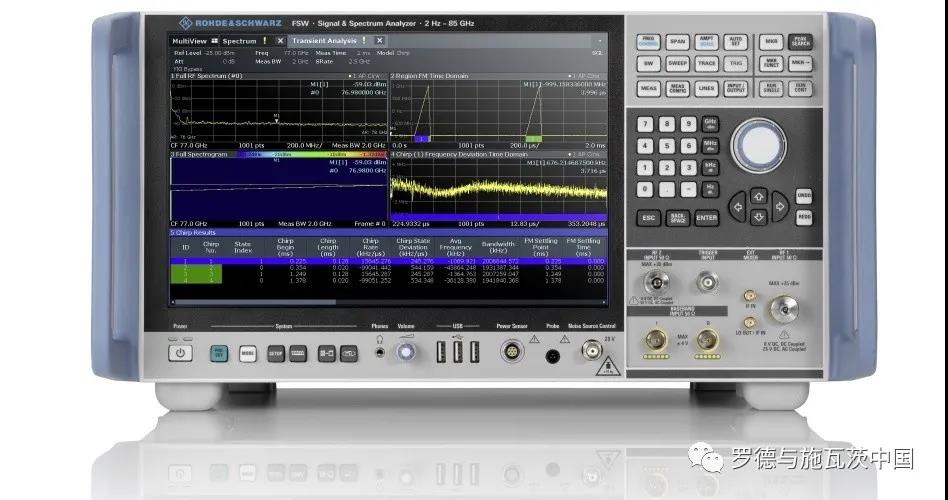948x500 pixels.
Task: Click the Volume knob
Action: pos(406,352)
